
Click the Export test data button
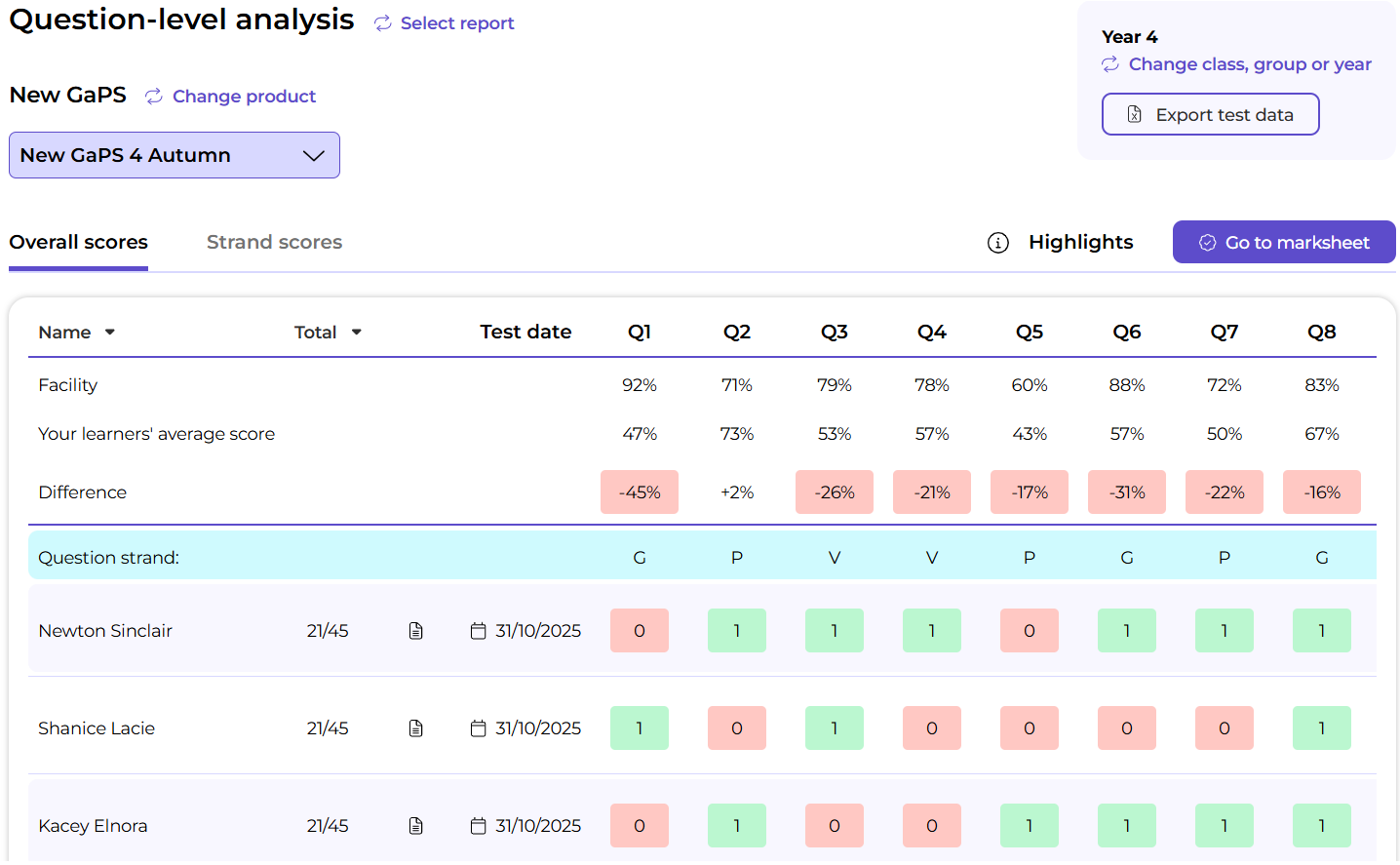point(1210,114)
